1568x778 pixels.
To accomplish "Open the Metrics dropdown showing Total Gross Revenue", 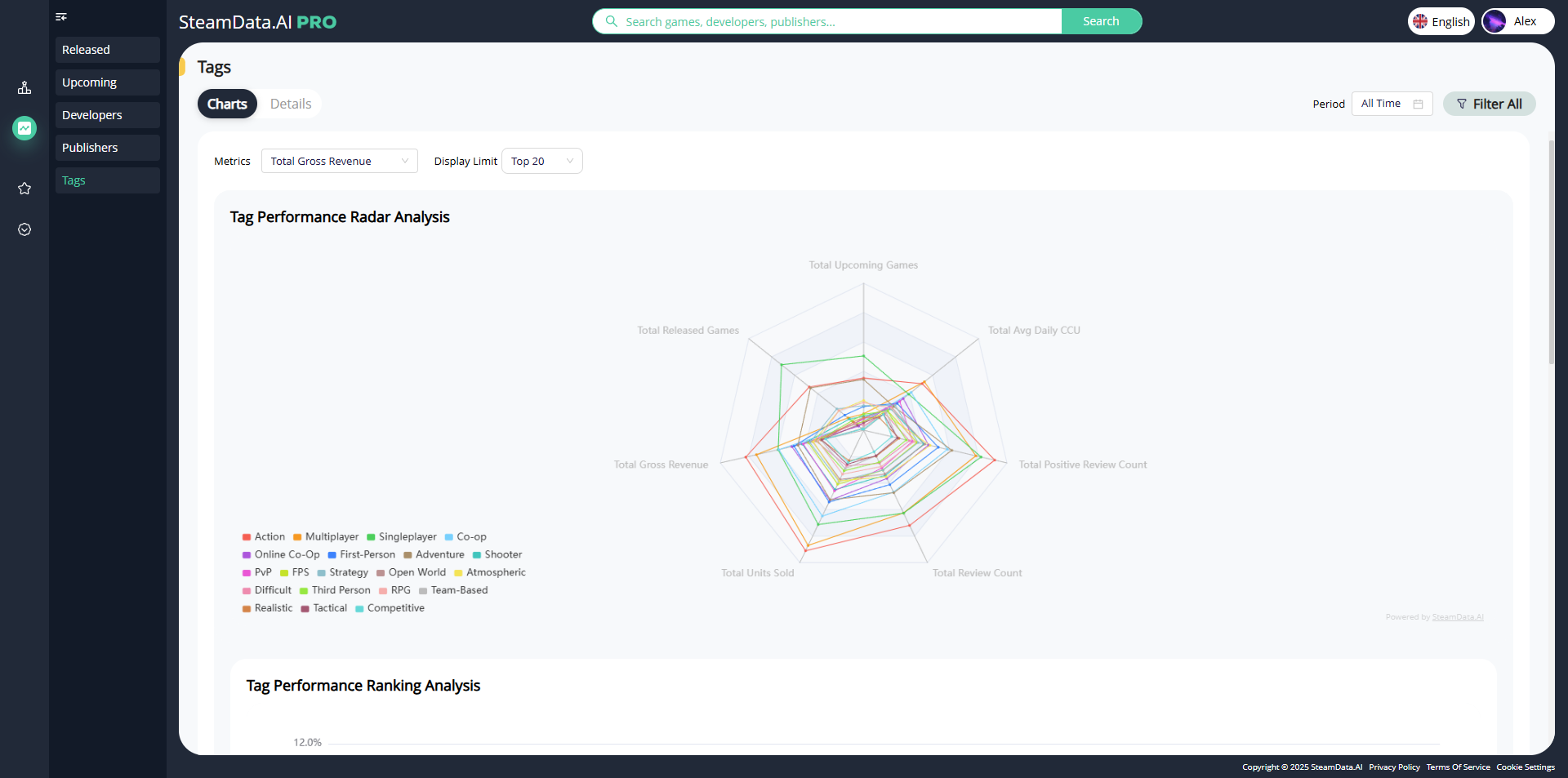I will [x=339, y=161].
